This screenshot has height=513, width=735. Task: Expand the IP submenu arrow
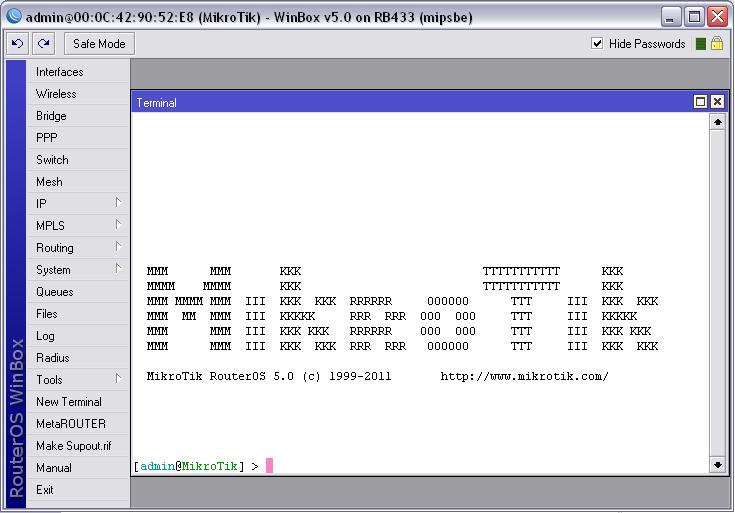tap(118, 203)
